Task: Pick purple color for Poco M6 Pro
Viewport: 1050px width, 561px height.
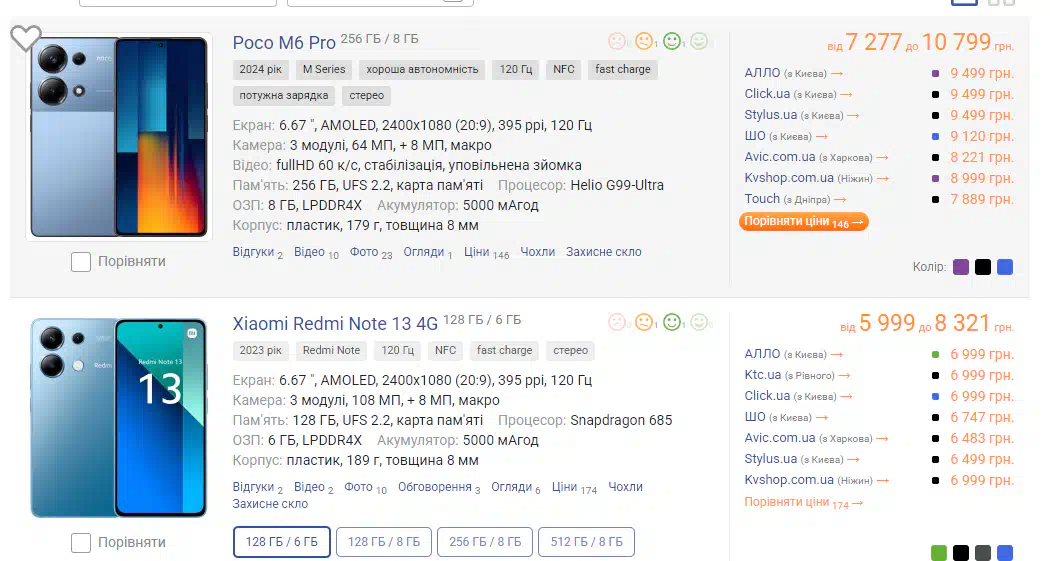Action: click(961, 267)
